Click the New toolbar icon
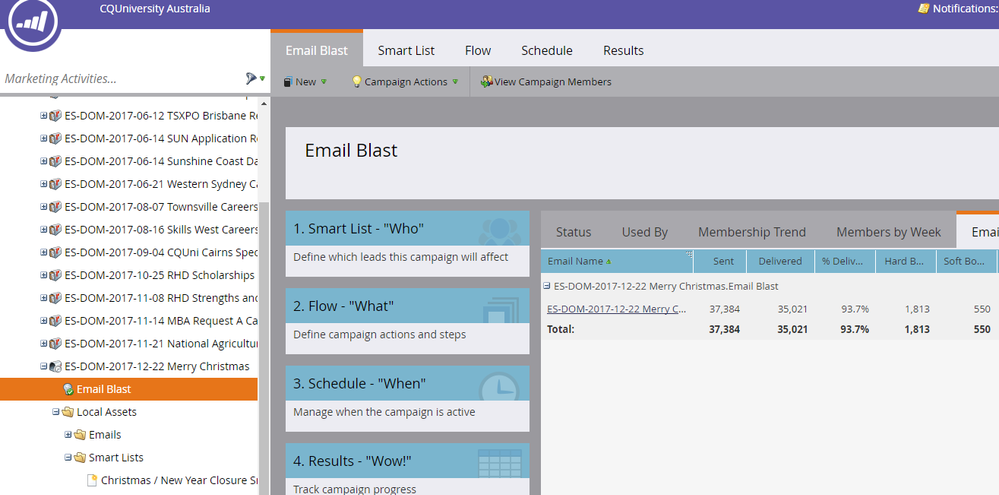 pyautogui.click(x=288, y=82)
